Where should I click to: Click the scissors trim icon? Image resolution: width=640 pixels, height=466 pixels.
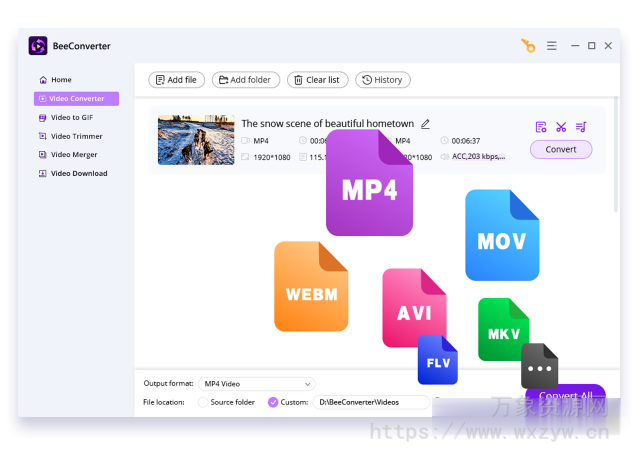(561, 127)
